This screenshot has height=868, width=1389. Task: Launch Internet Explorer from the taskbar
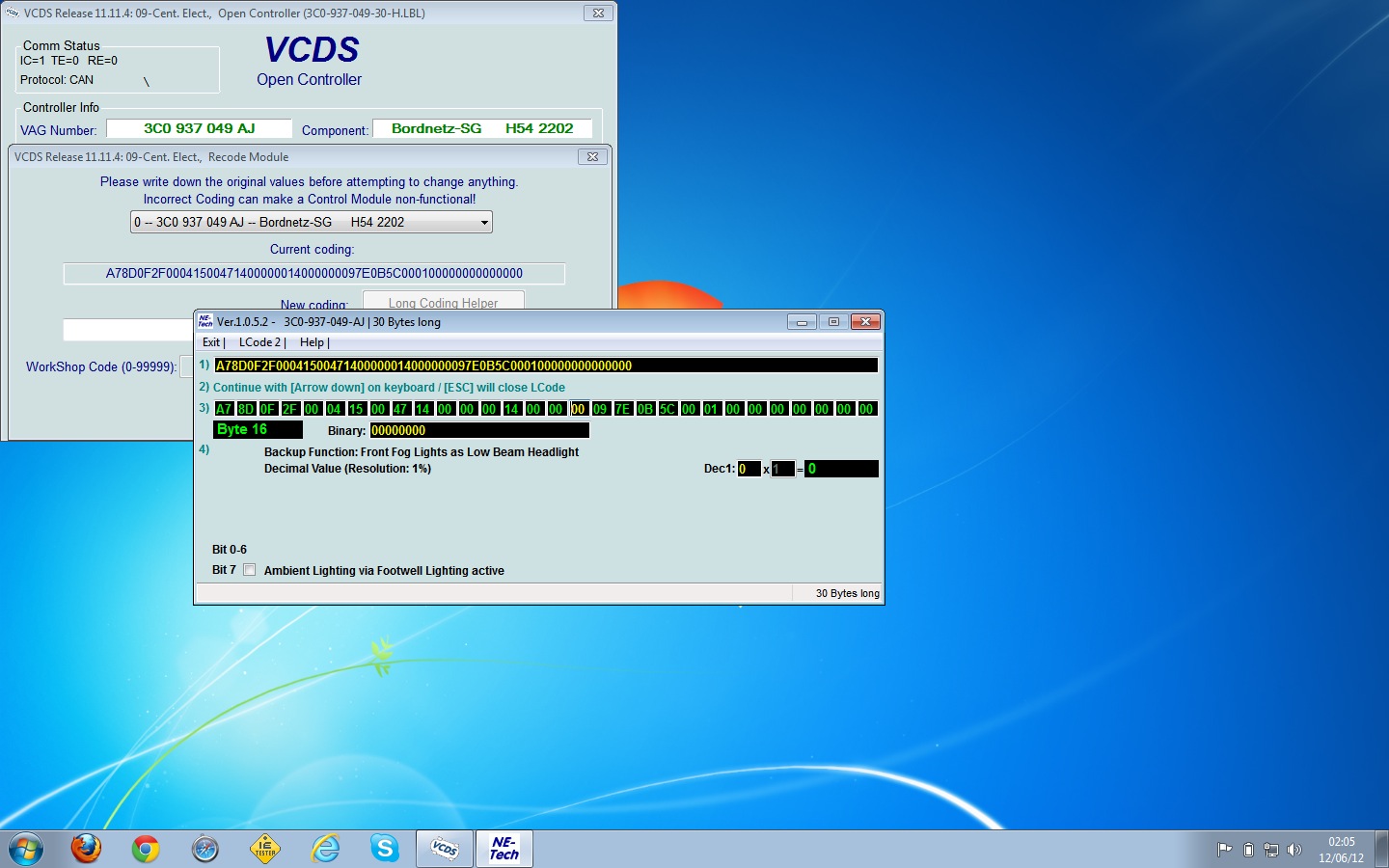tap(325, 849)
